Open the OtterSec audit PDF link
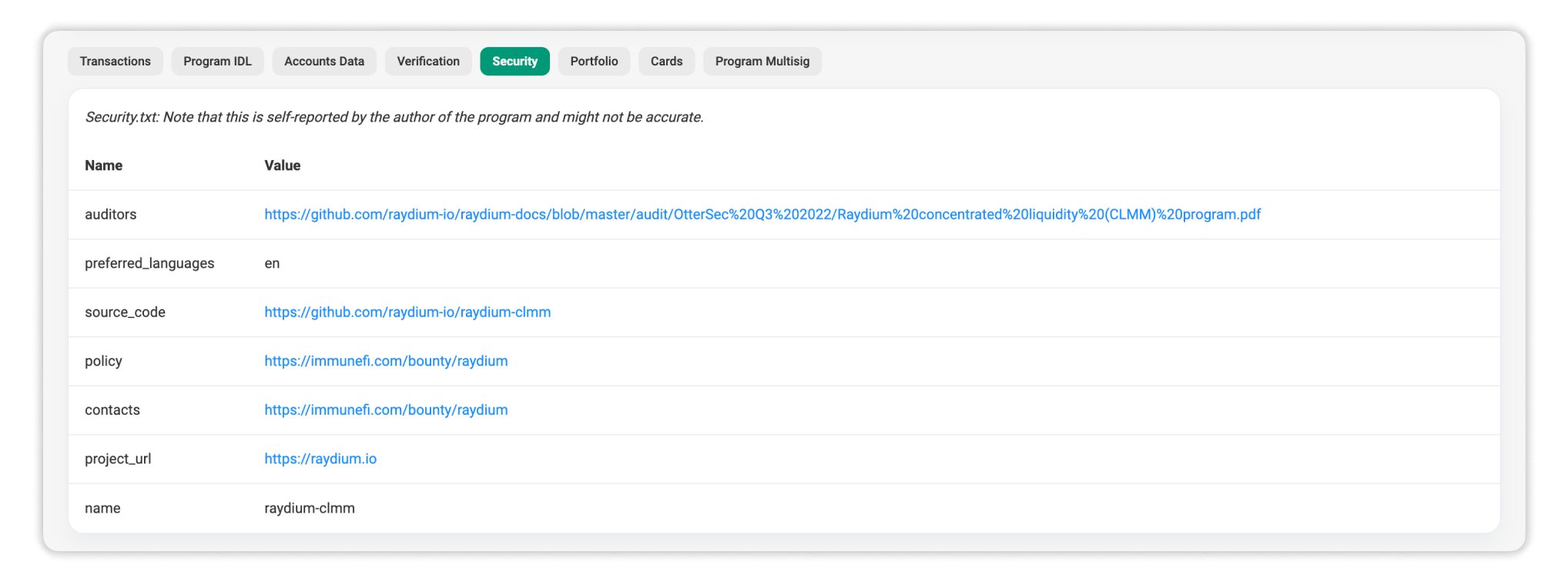 pyautogui.click(x=762, y=215)
